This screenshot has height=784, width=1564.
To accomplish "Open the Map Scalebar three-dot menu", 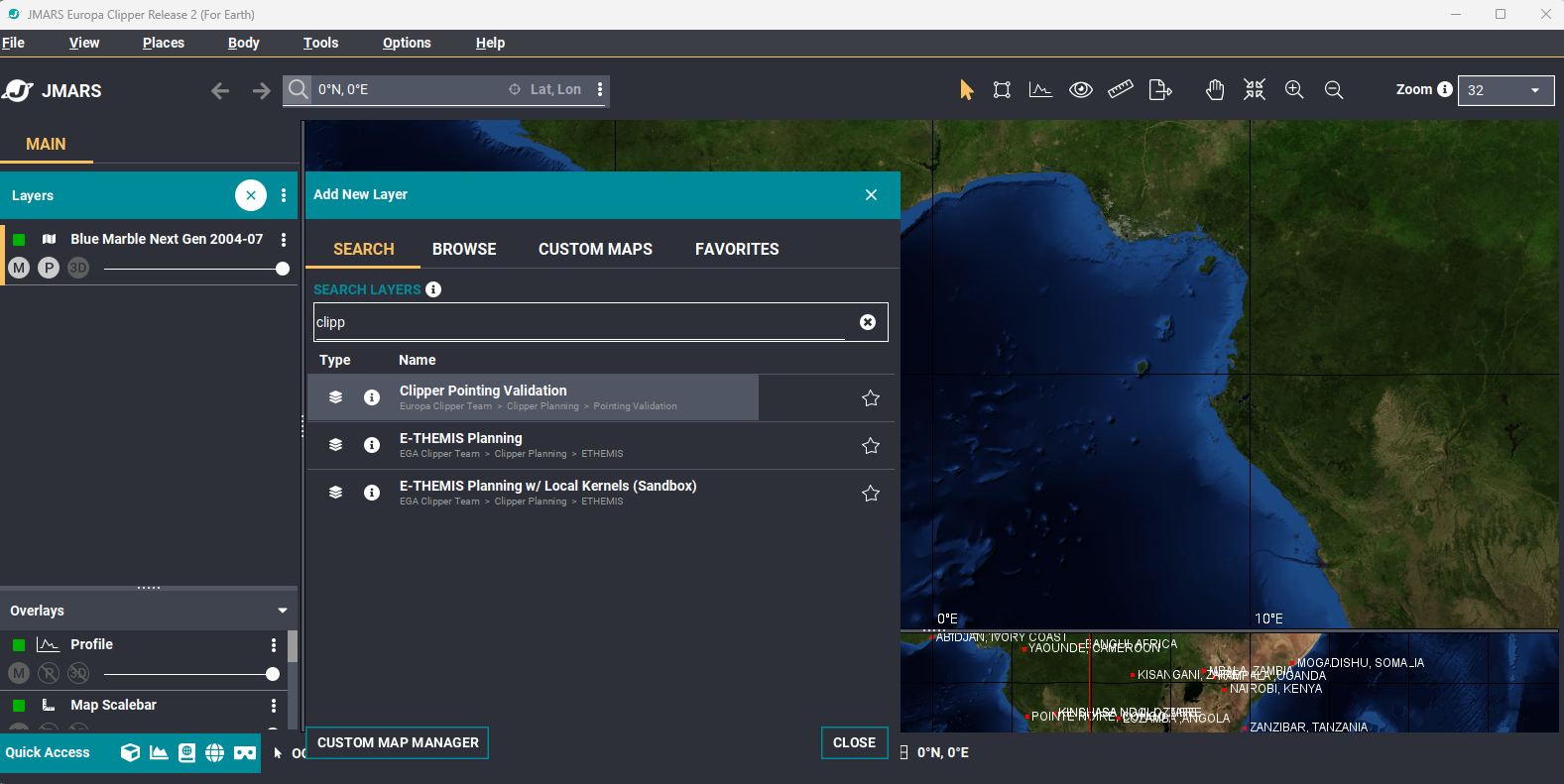I will 274,706.
